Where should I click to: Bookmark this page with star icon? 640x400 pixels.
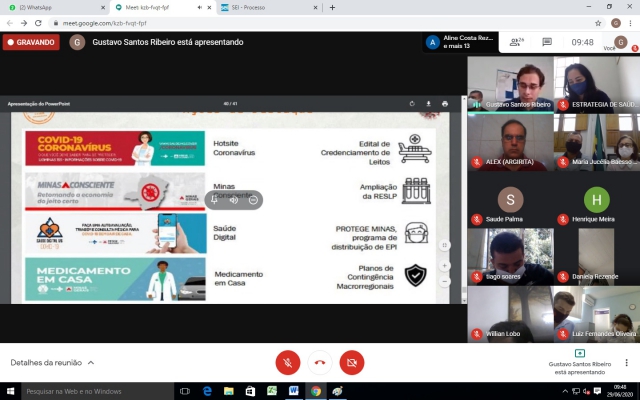(598, 23)
